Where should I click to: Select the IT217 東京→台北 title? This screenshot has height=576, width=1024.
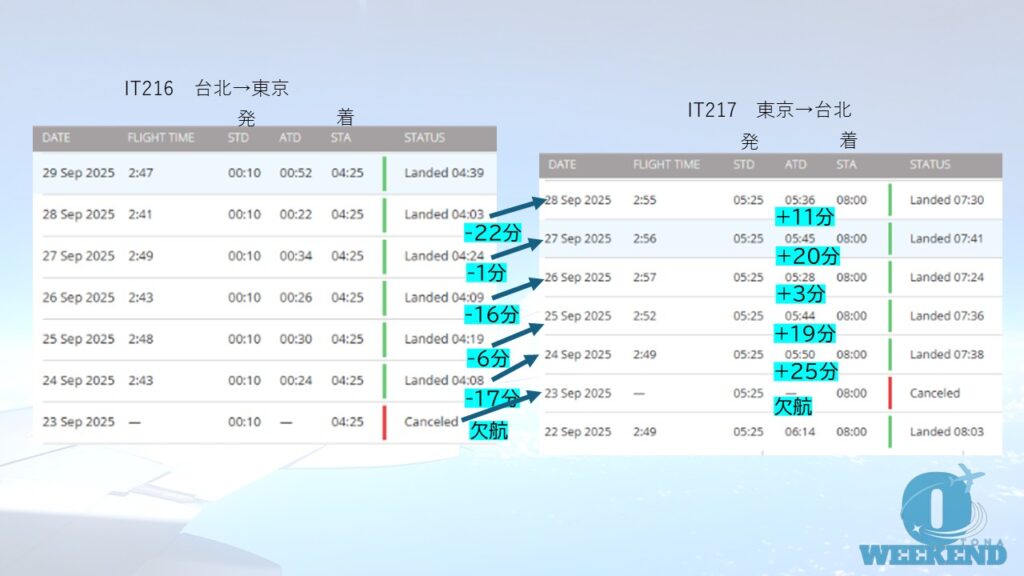coord(769,110)
